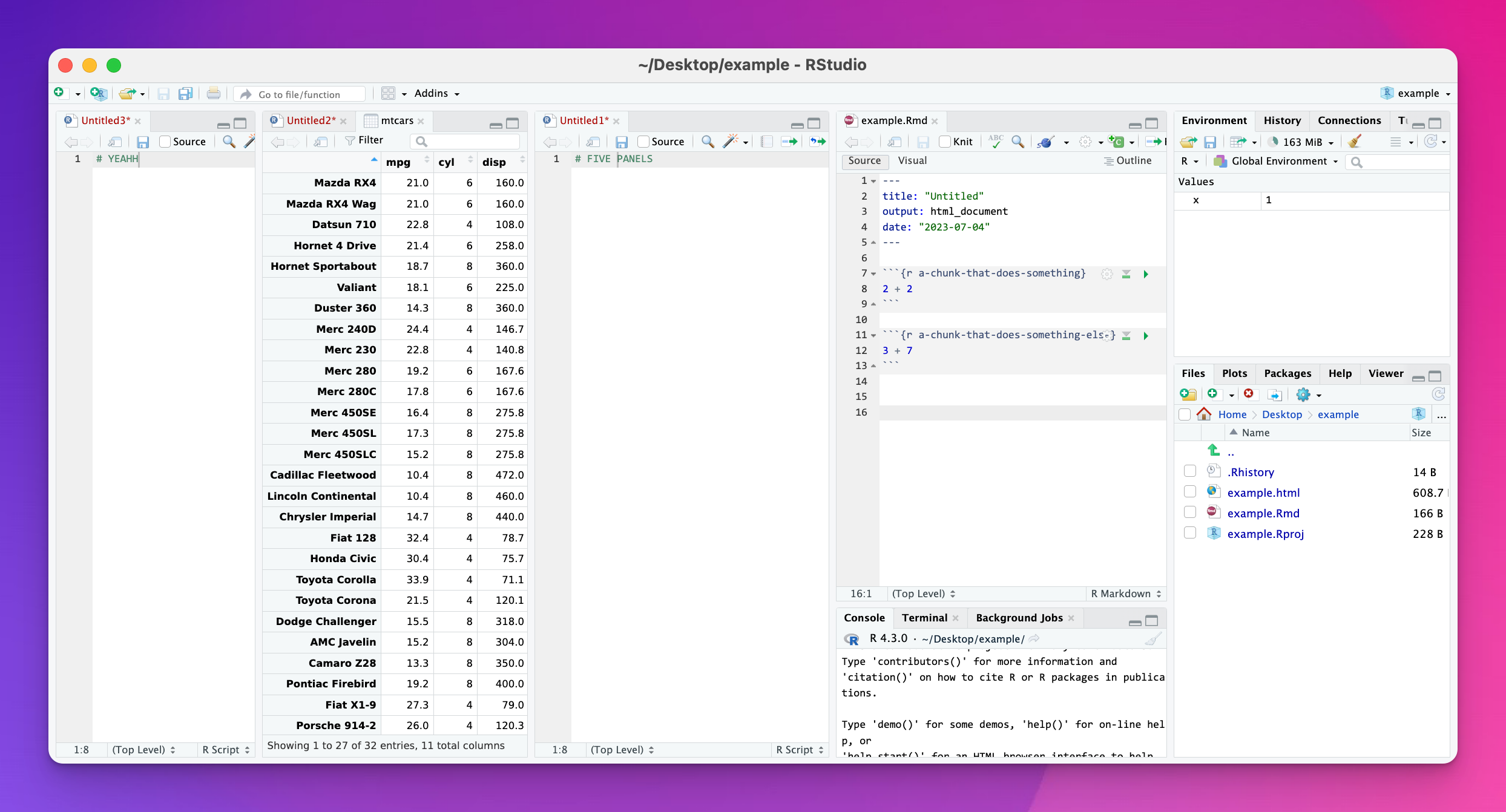Open the R Markdown file type selector
The height and width of the screenshot is (812, 1506).
tap(1126, 594)
